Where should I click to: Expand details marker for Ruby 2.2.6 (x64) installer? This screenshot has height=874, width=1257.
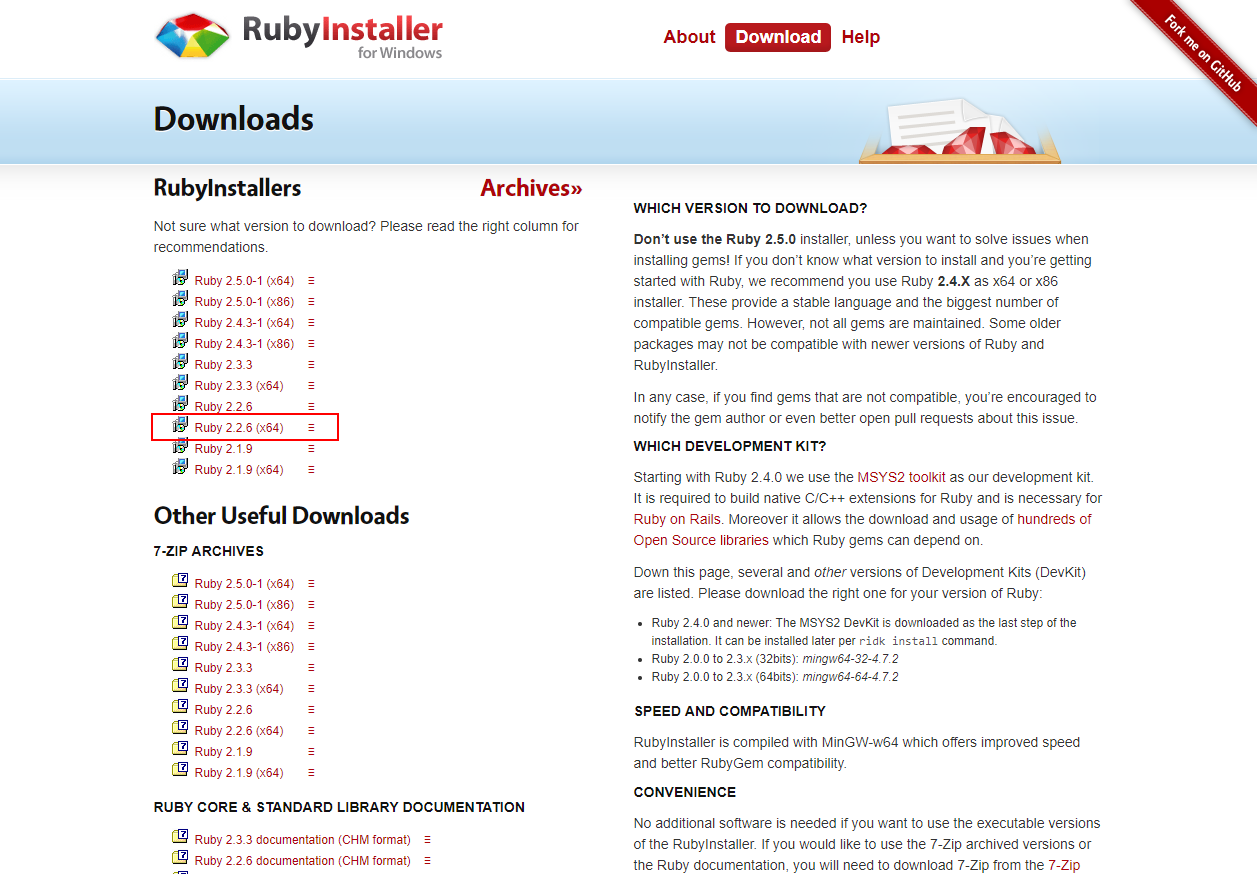pos(311,428)
